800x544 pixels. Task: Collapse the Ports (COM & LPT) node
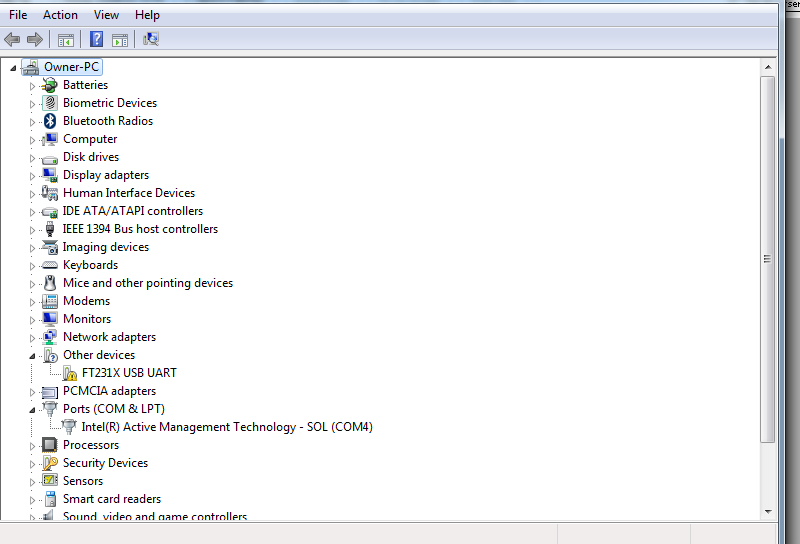32,410
